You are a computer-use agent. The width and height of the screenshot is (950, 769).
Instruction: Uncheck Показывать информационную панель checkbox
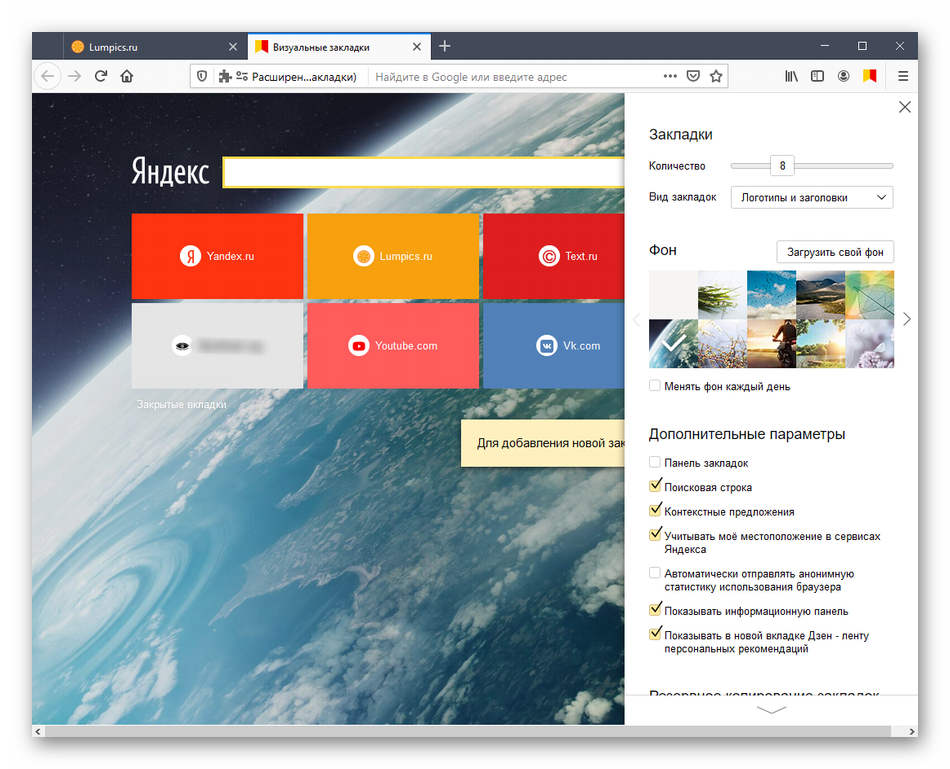tap(654, 610)
